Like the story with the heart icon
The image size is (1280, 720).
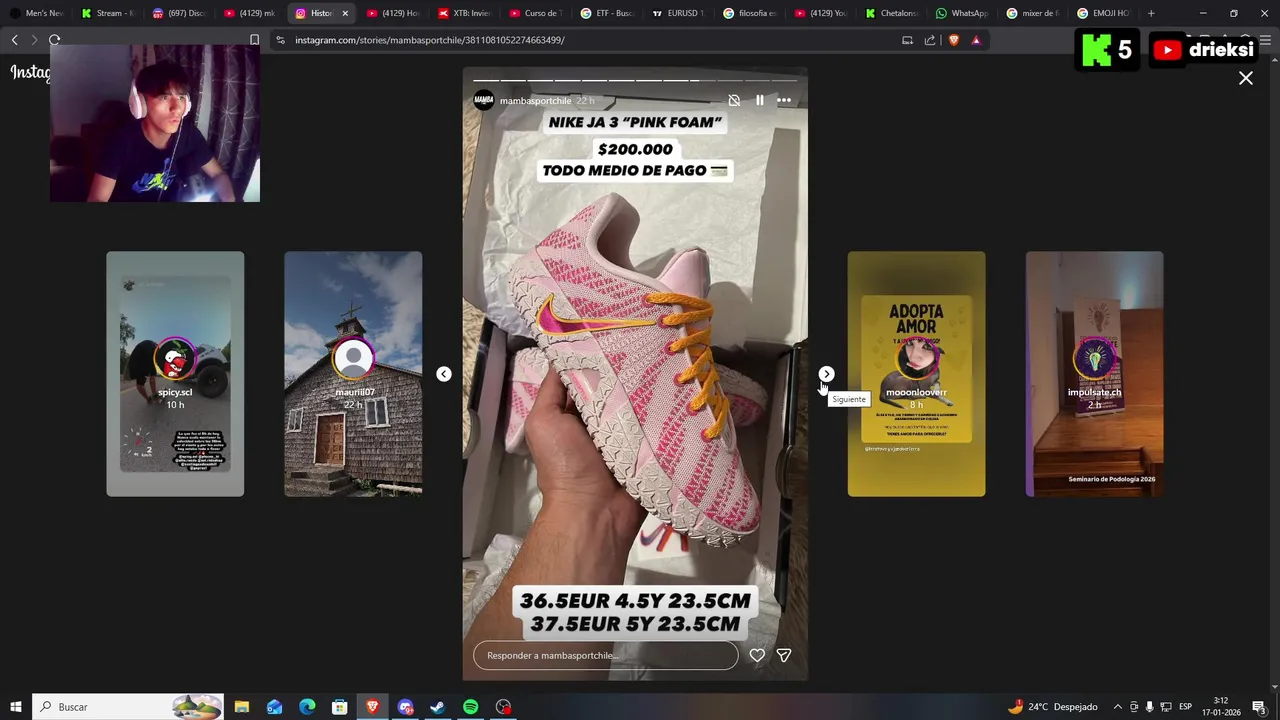(757, 655)
